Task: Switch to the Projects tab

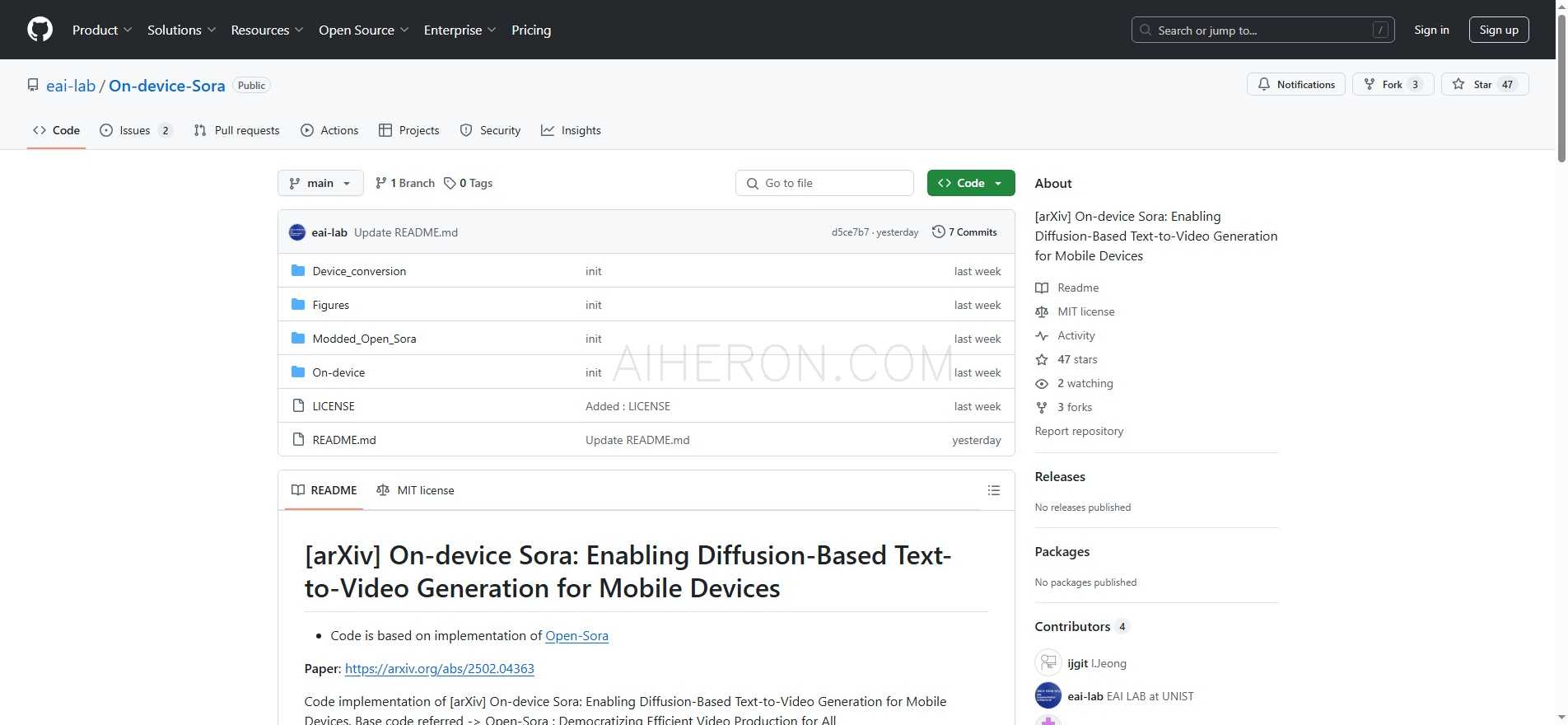Action: 409,130
